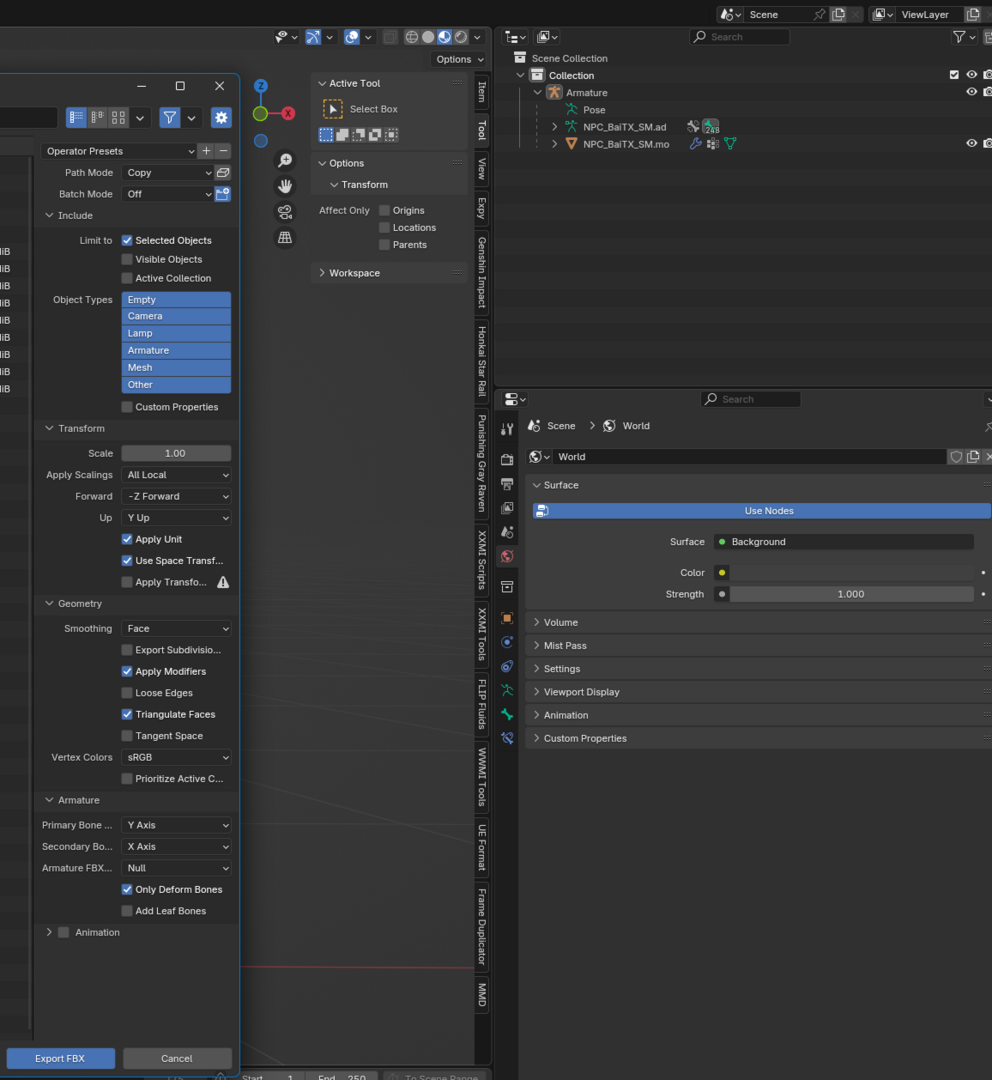
Task: Open Operator Presets dropdown
Action: (118, 152)
